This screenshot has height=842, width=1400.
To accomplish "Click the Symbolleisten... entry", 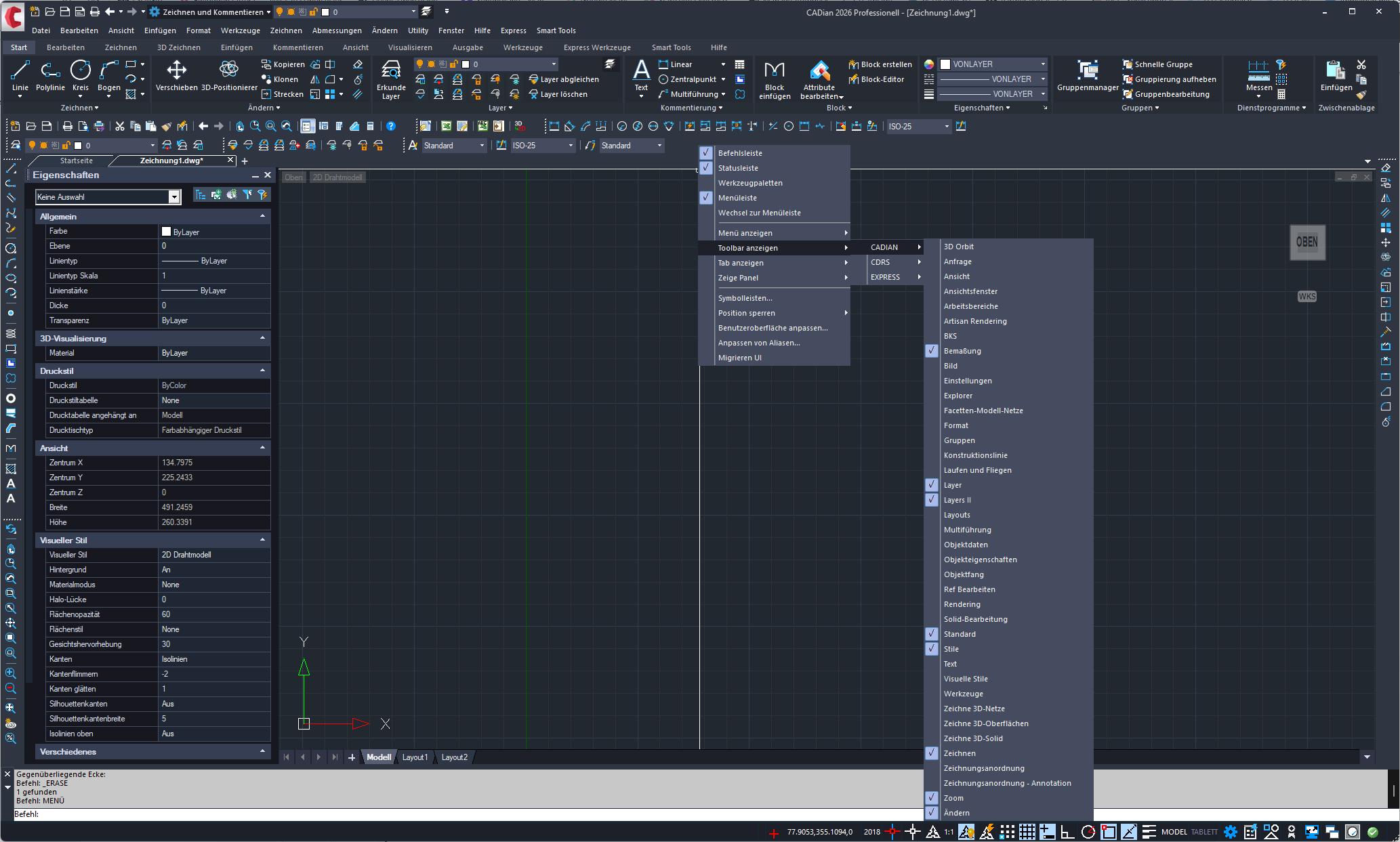I will pyautogui.click(x=745, y=298).
